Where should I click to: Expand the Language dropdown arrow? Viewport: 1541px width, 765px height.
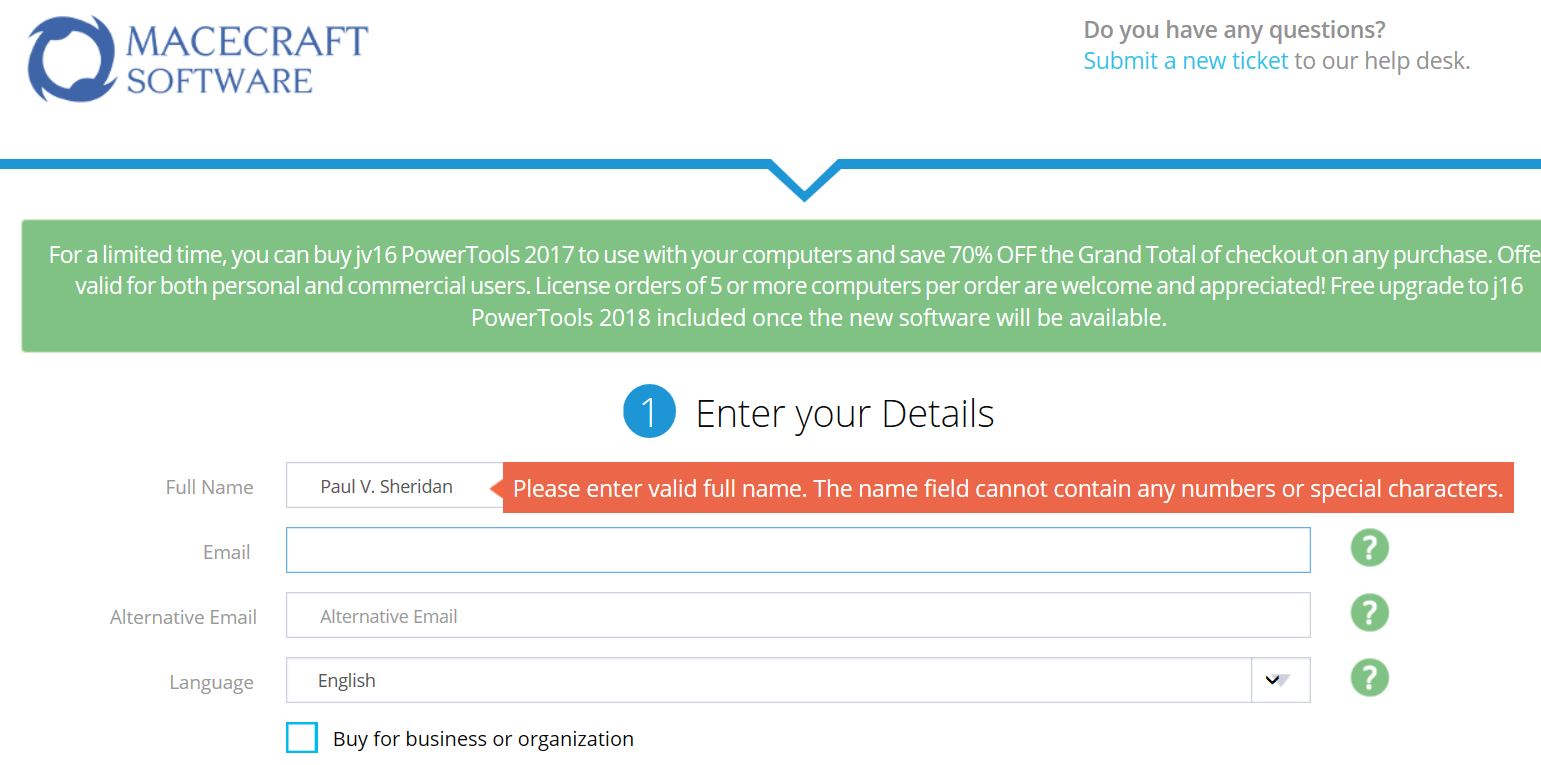(1280, 680)
